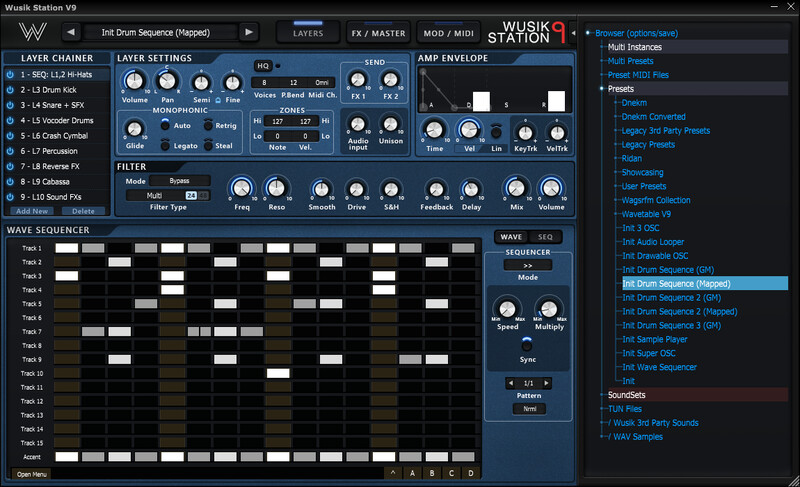Open Browser (options/save) entry
The height and width of the screenshot is (487, 800).
(x=636, y=33)
